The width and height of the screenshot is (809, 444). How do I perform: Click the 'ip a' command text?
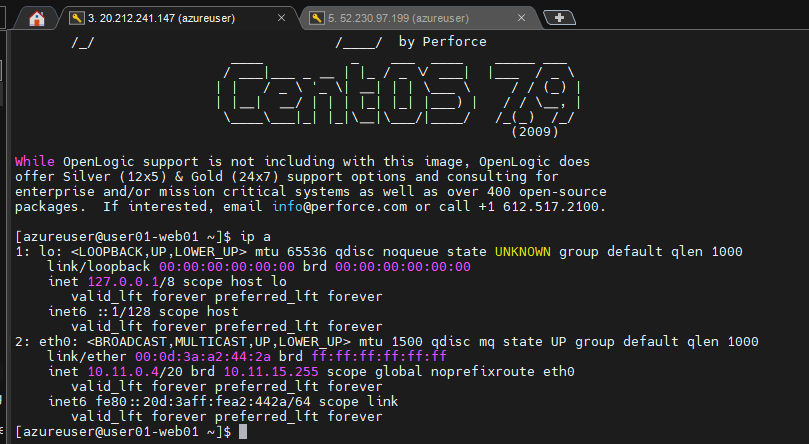tap(255, 237)
